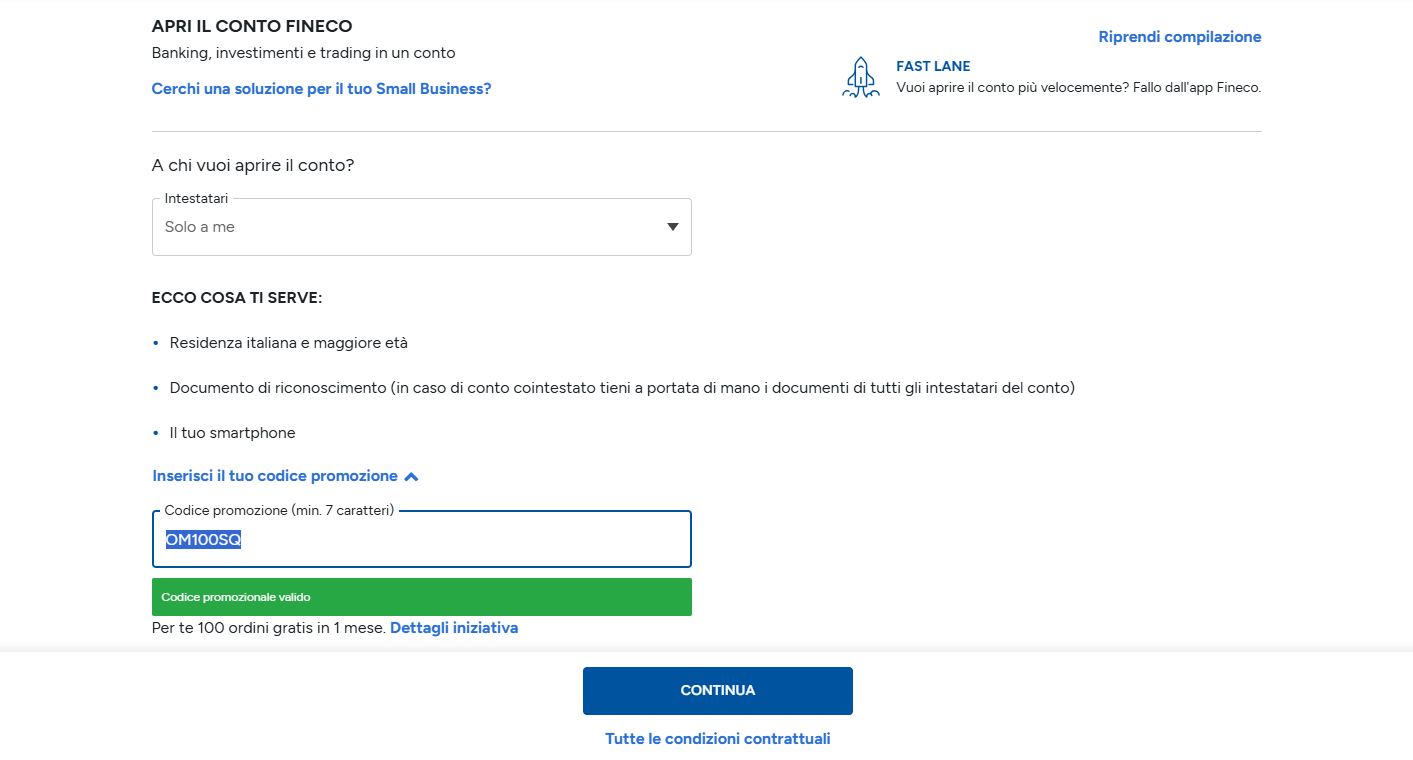This screenshot has width=1413, height=760.
Task: Open the Riprendi compilazione link
Action: [1179, 37]
